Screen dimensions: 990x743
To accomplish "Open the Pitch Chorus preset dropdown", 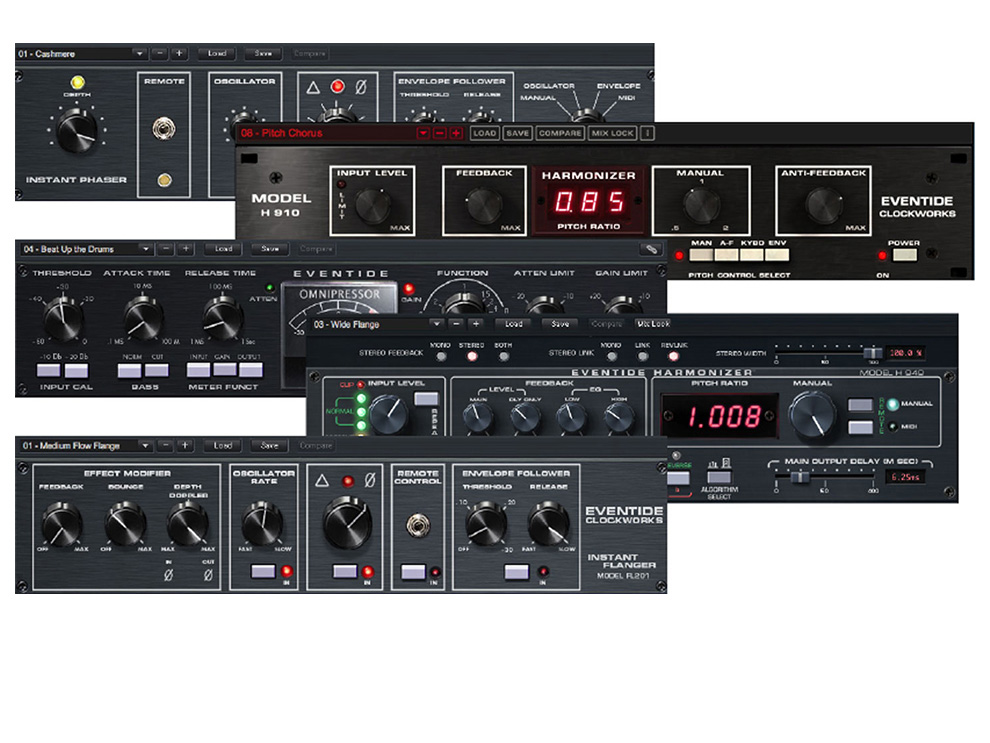I will 422,133.
